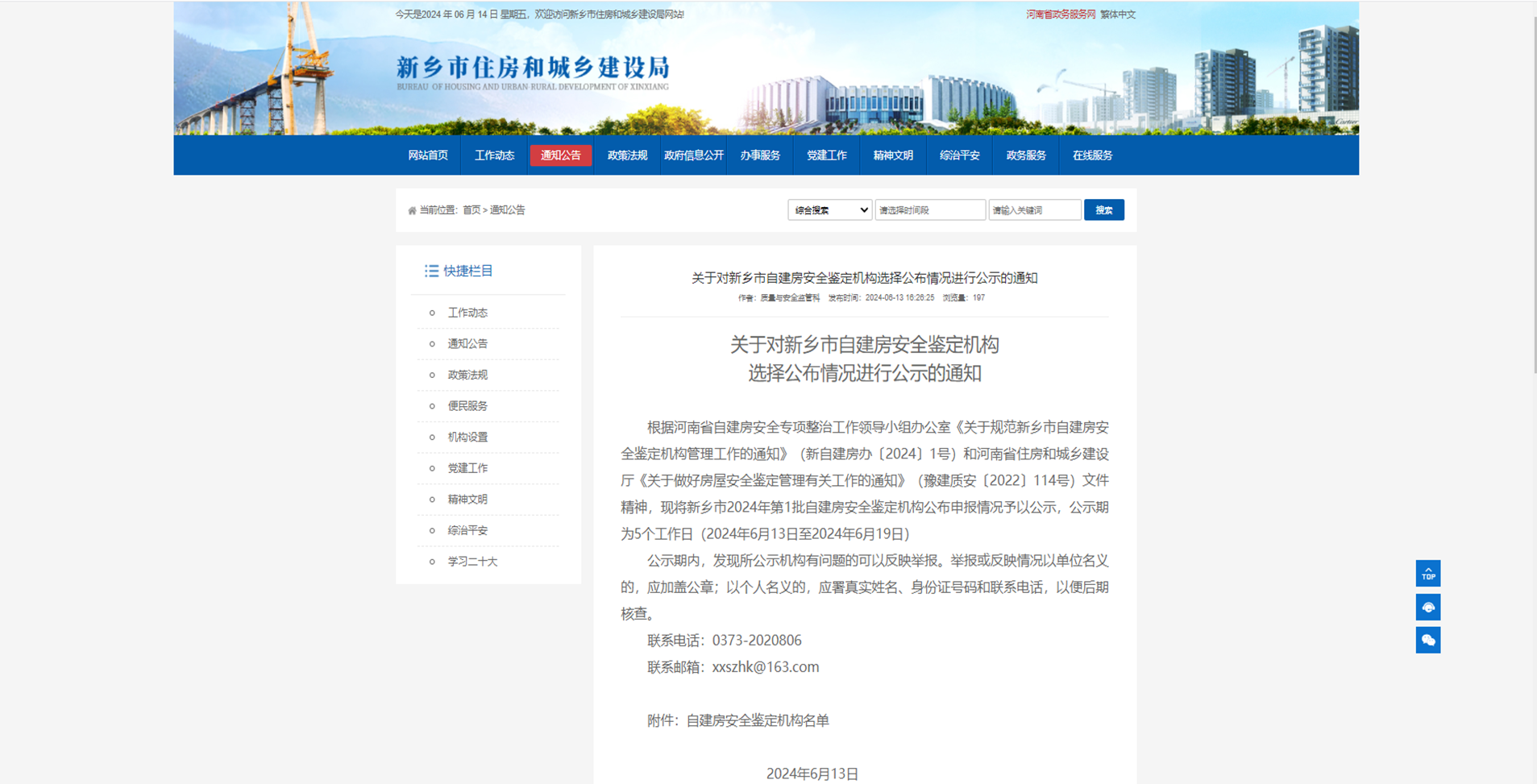The image size is (1537, 784).
Task: Select 通知公告 in the top navigation
Action: (x=560, y=155)
